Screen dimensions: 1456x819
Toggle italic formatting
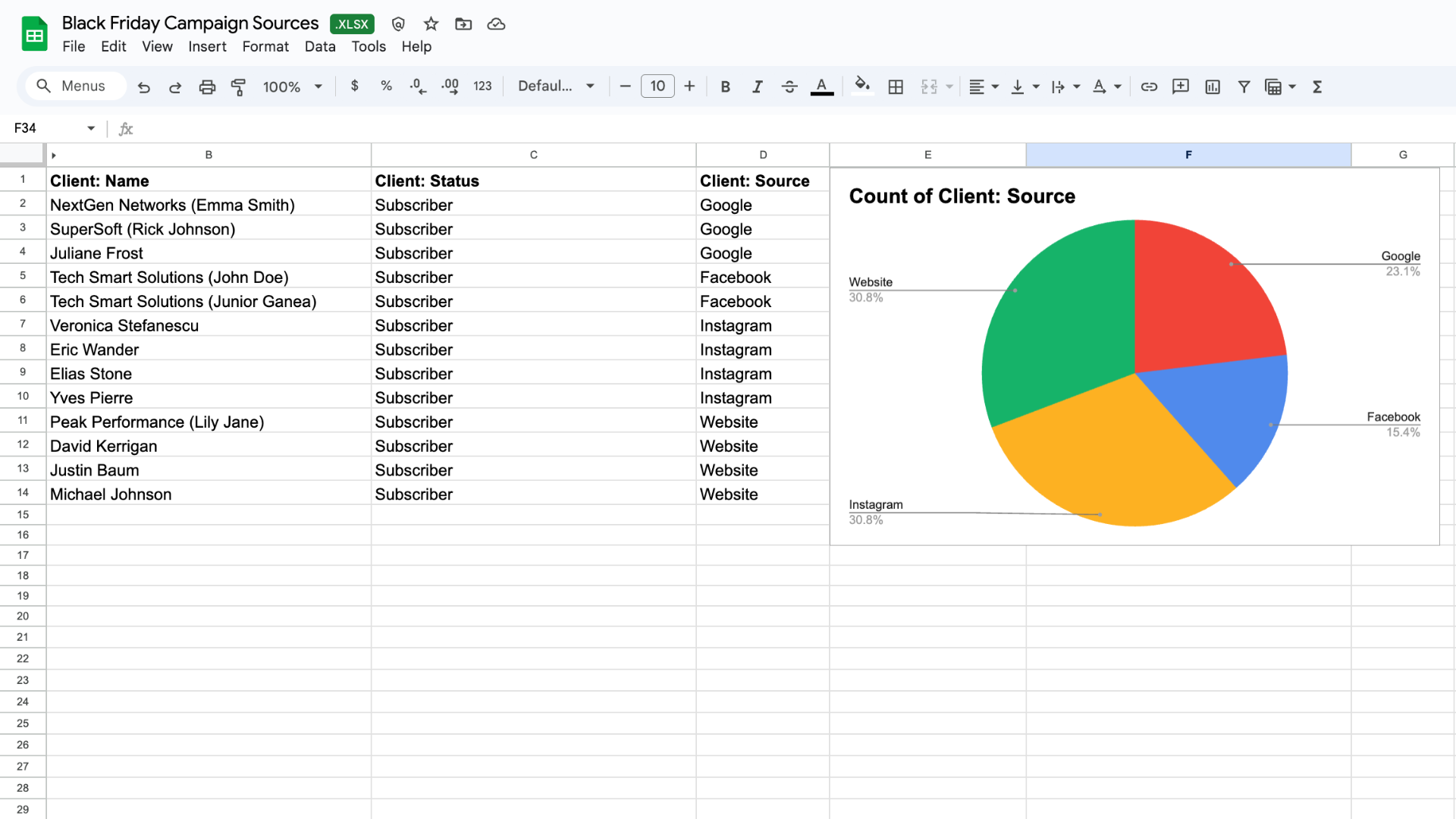coord(757,86)
